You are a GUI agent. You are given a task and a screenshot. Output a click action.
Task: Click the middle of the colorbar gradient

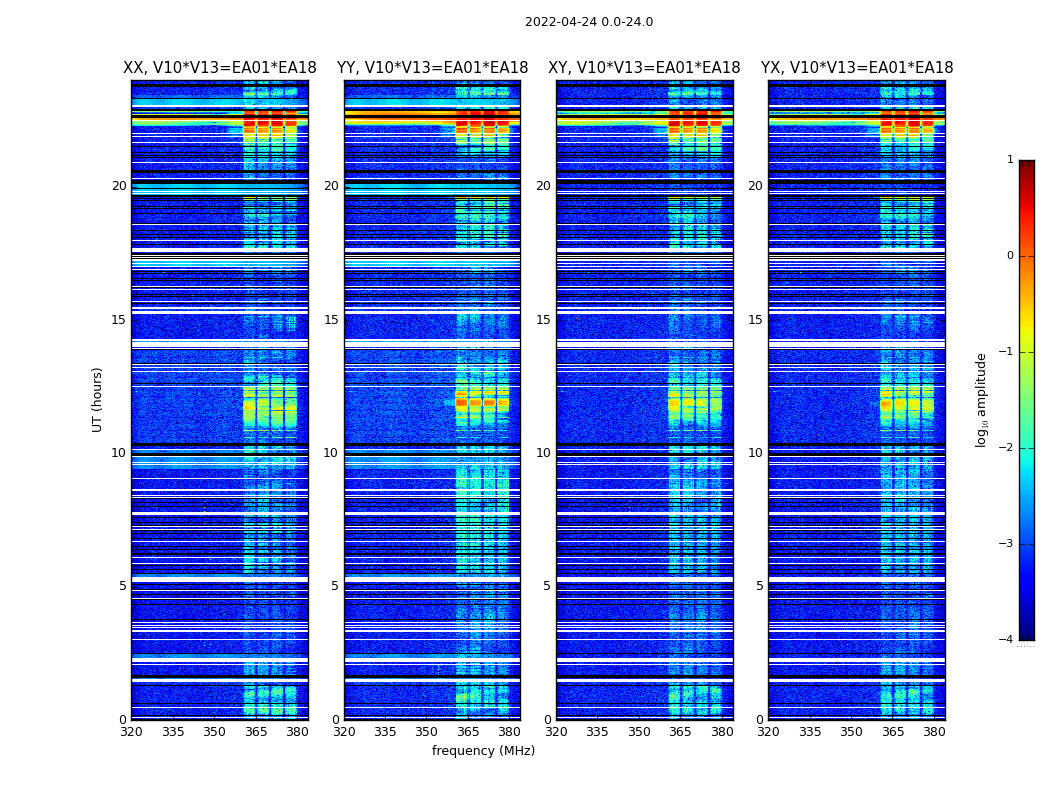point(1026,400)
